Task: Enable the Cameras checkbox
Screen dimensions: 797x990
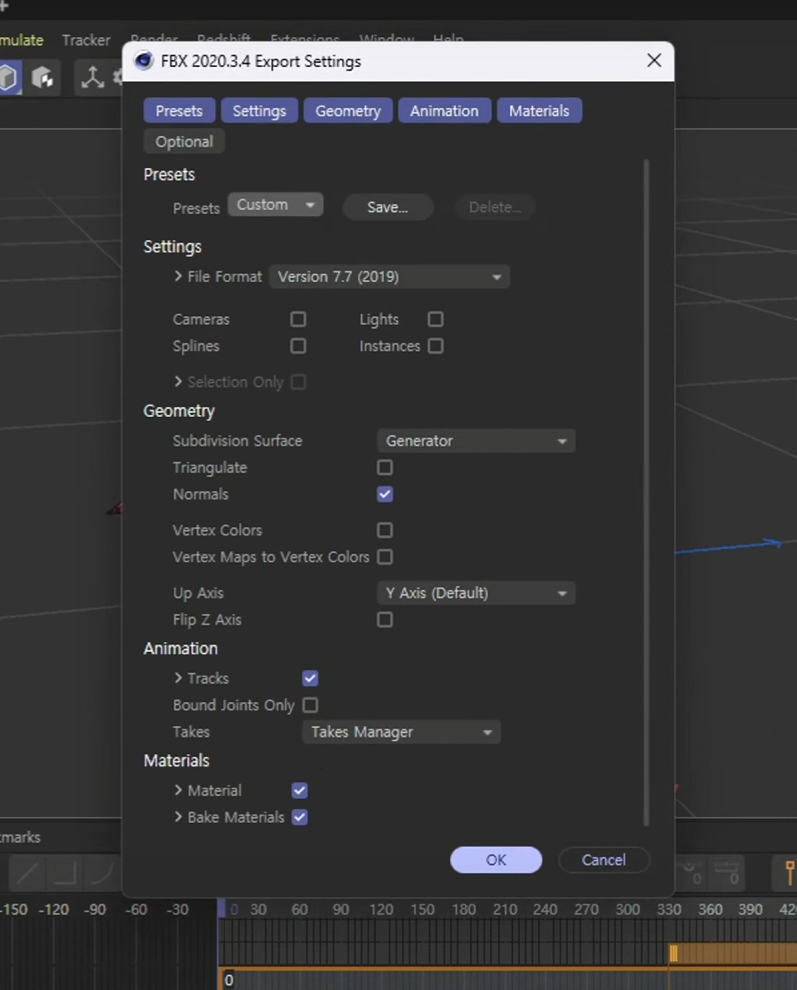Action: coord(298,319)
